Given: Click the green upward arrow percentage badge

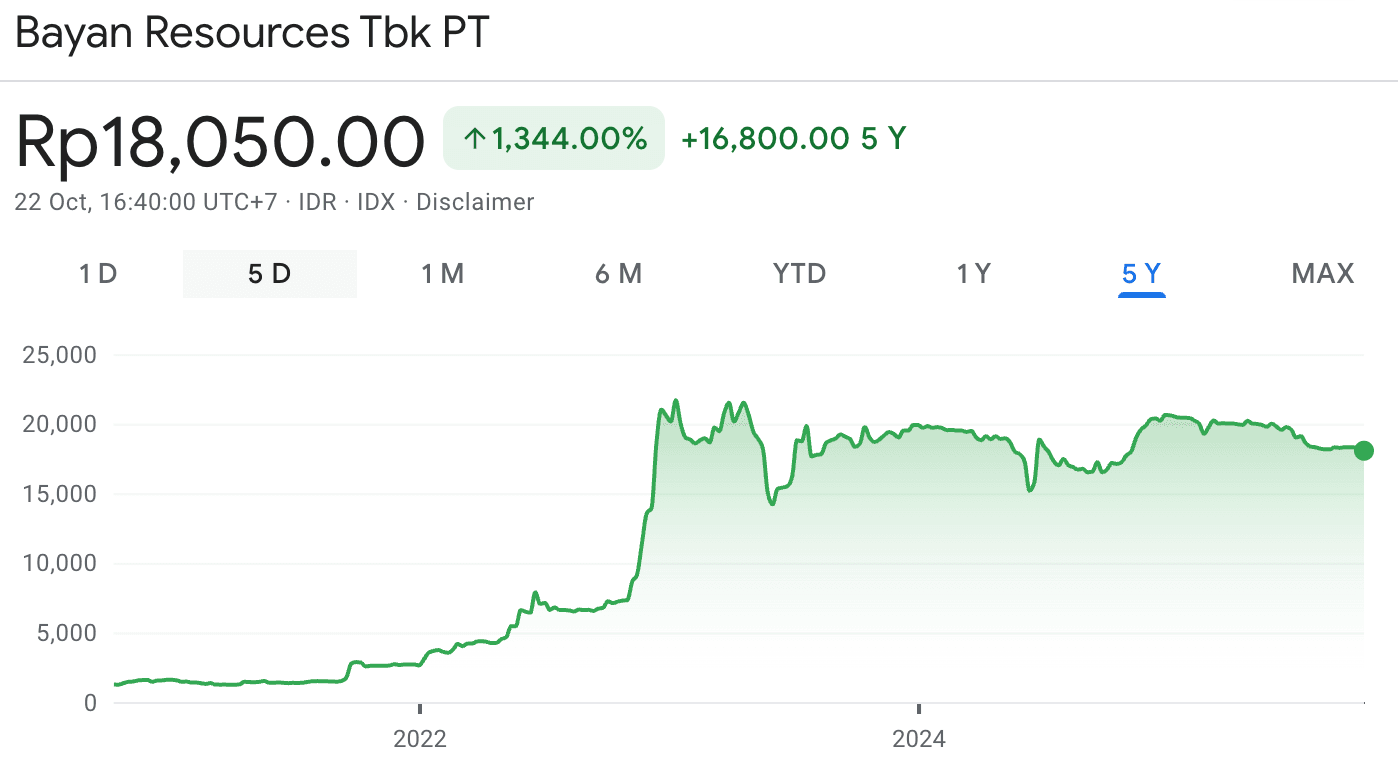Looking at the screenshot, I should pyautogui.click(x=553, y=137).
